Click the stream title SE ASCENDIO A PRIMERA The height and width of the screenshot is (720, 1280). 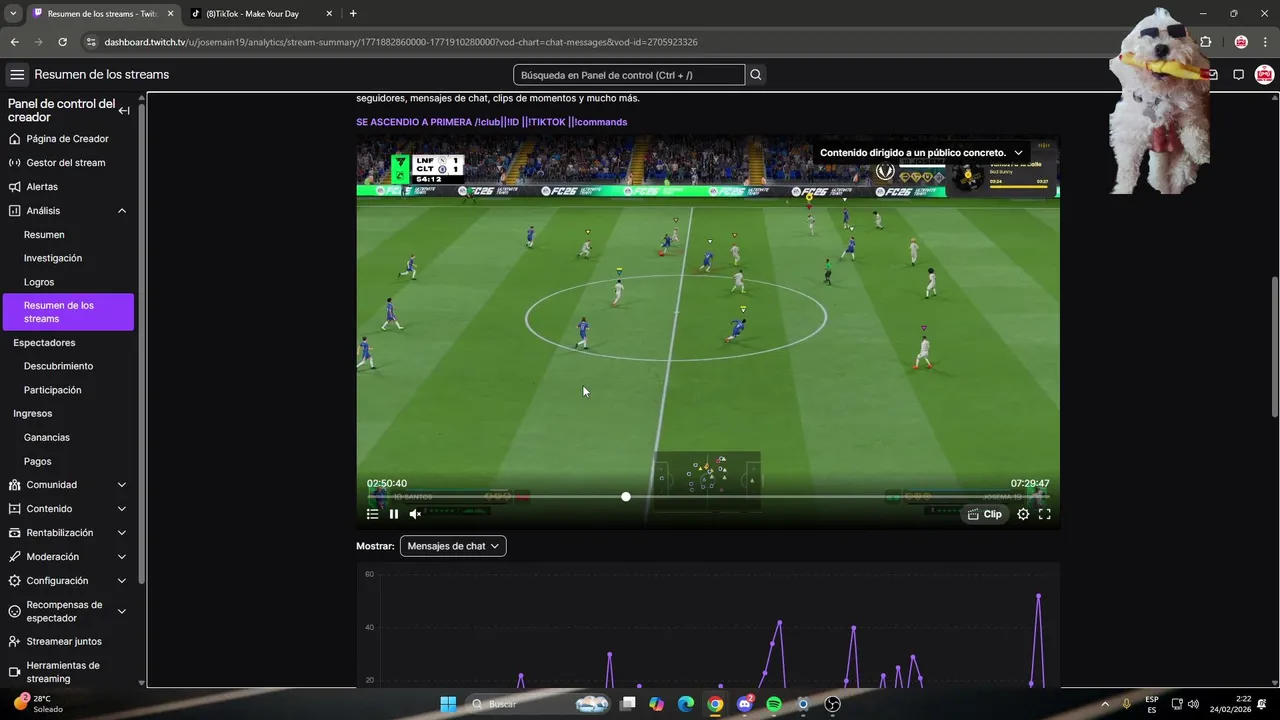[x=492, y=122]
